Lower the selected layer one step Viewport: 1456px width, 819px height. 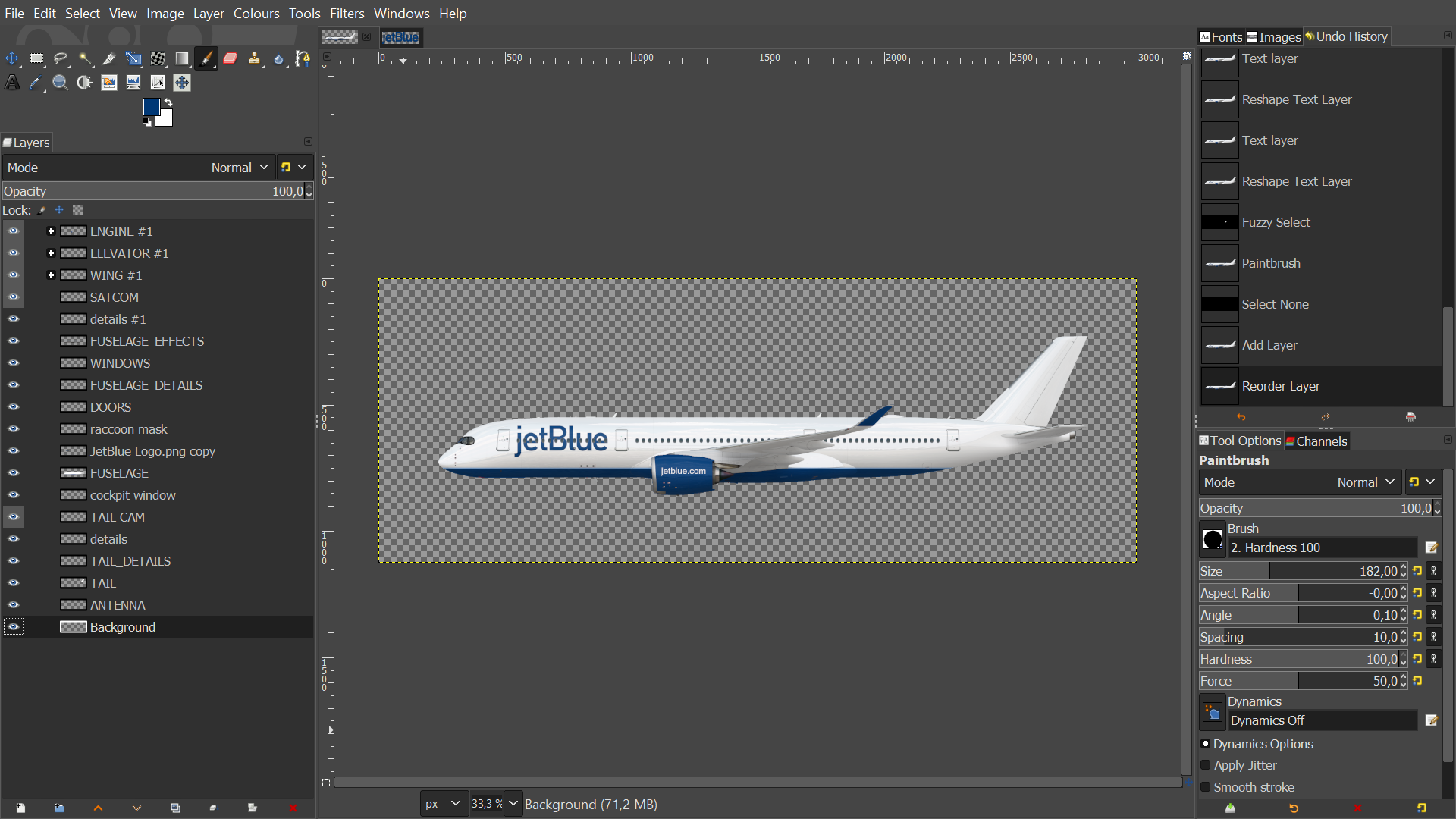(136, 808)
